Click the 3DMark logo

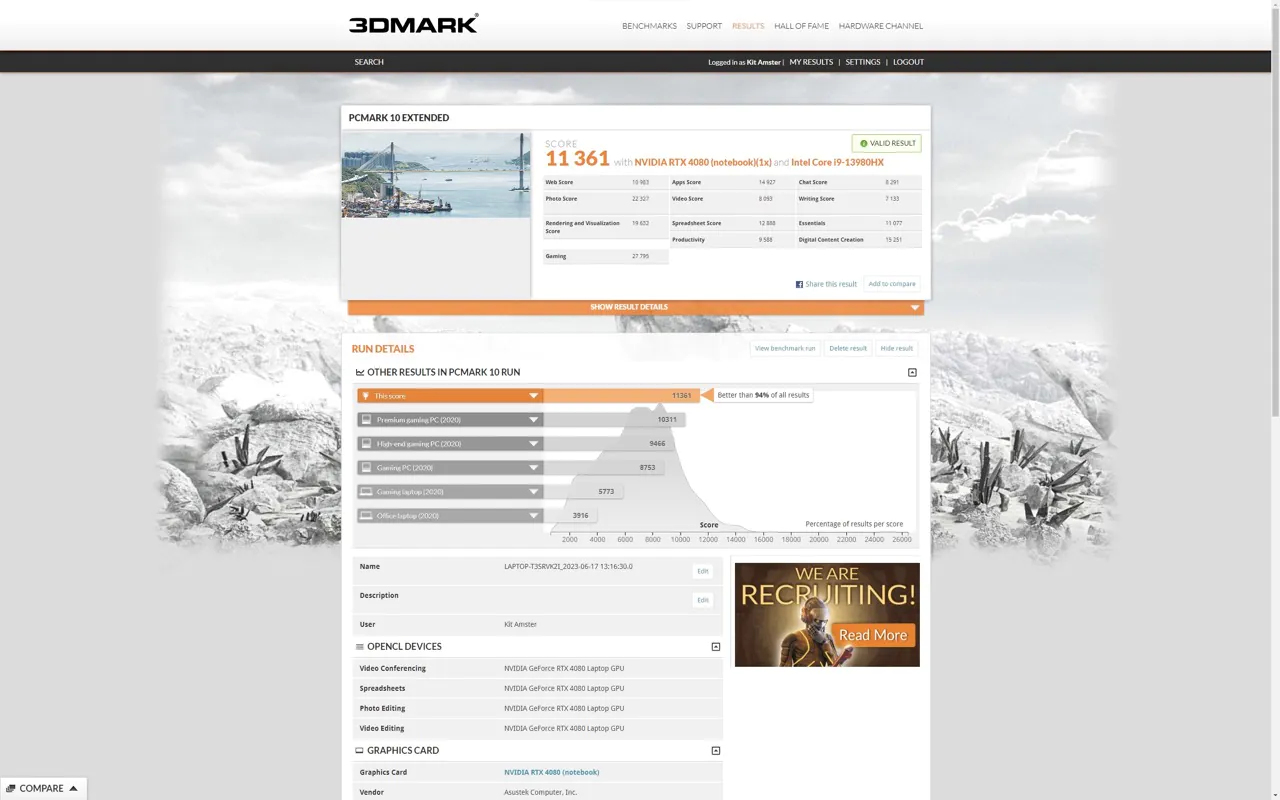413,24
